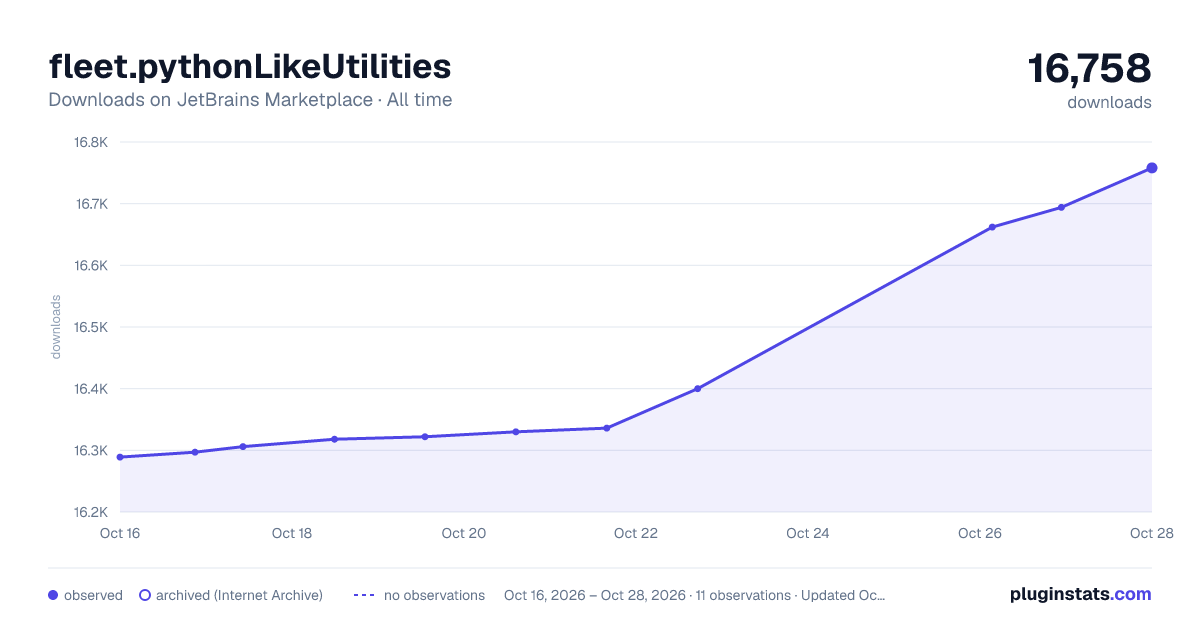This screenshot has height=630, width=1200.
Task: Click the first data point at Oct 16
Action: (x=120, y=457)
